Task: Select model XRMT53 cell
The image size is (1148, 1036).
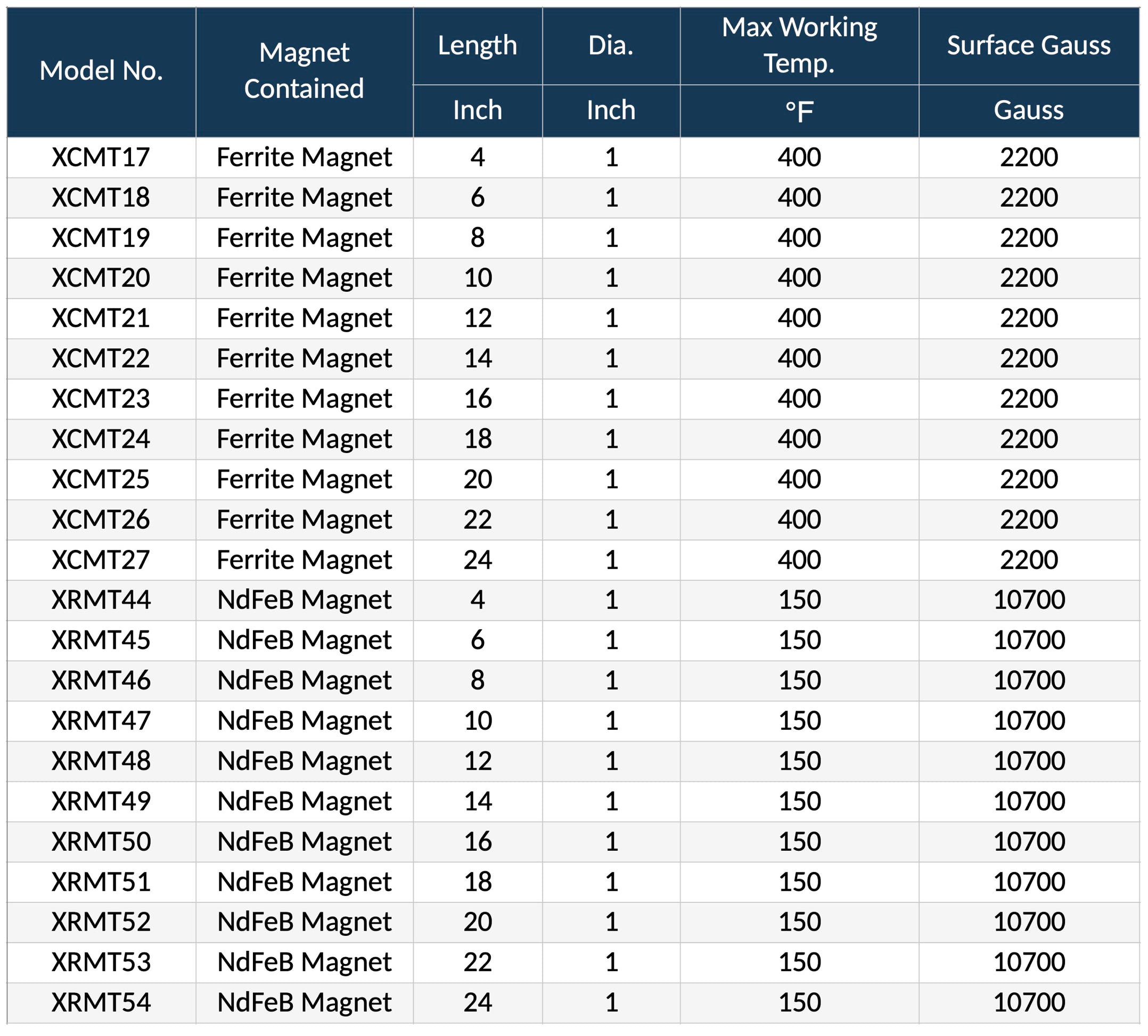Action: 101,963
